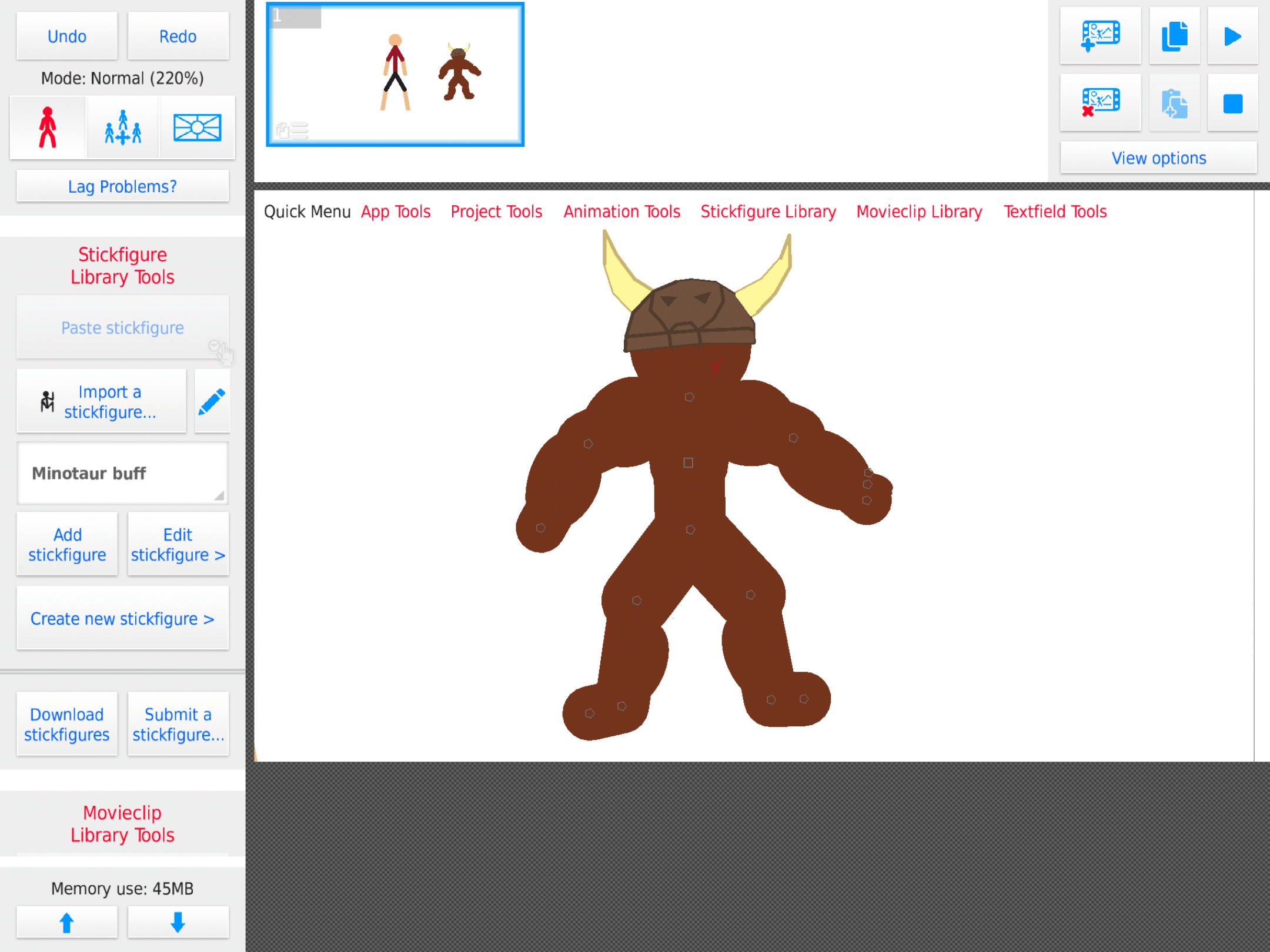Click the Undo button
This screenshot has height=952, width=1270.
pyautogui.click(x=66, y=36)
